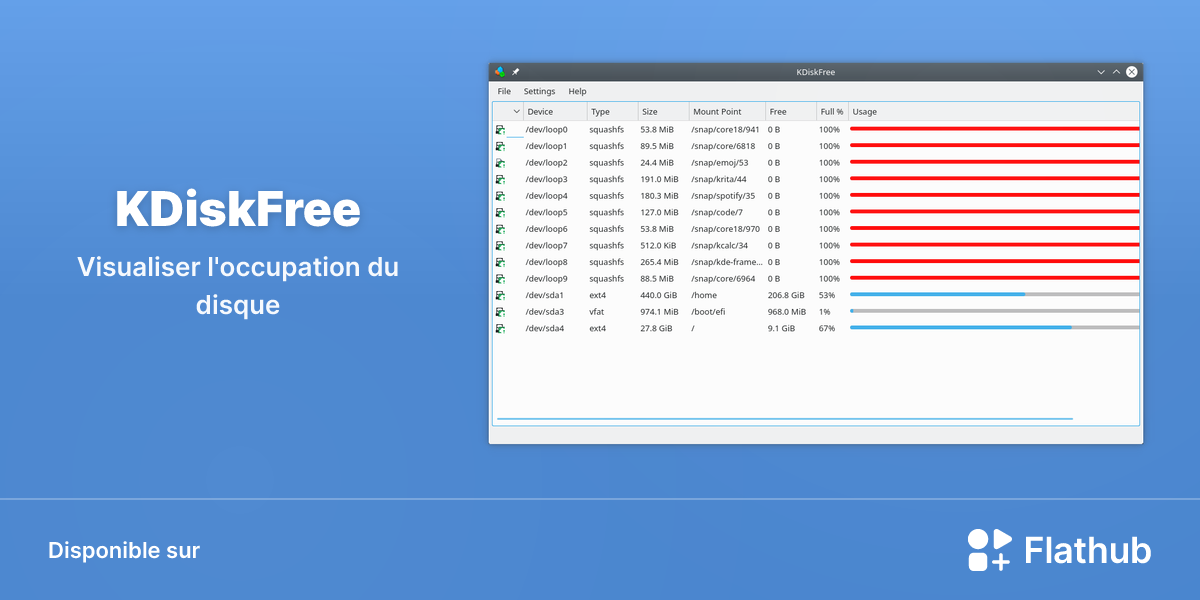Click mount point /snap/kcalc/34
1200x600 pixels.
pyautogui.click(x=720, y=245)
